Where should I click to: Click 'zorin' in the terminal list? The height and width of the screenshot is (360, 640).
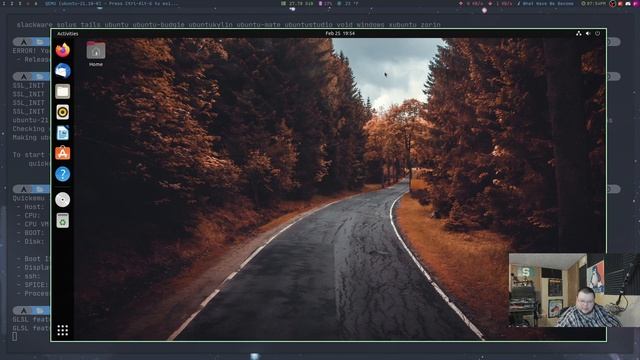tap(431, 24)
